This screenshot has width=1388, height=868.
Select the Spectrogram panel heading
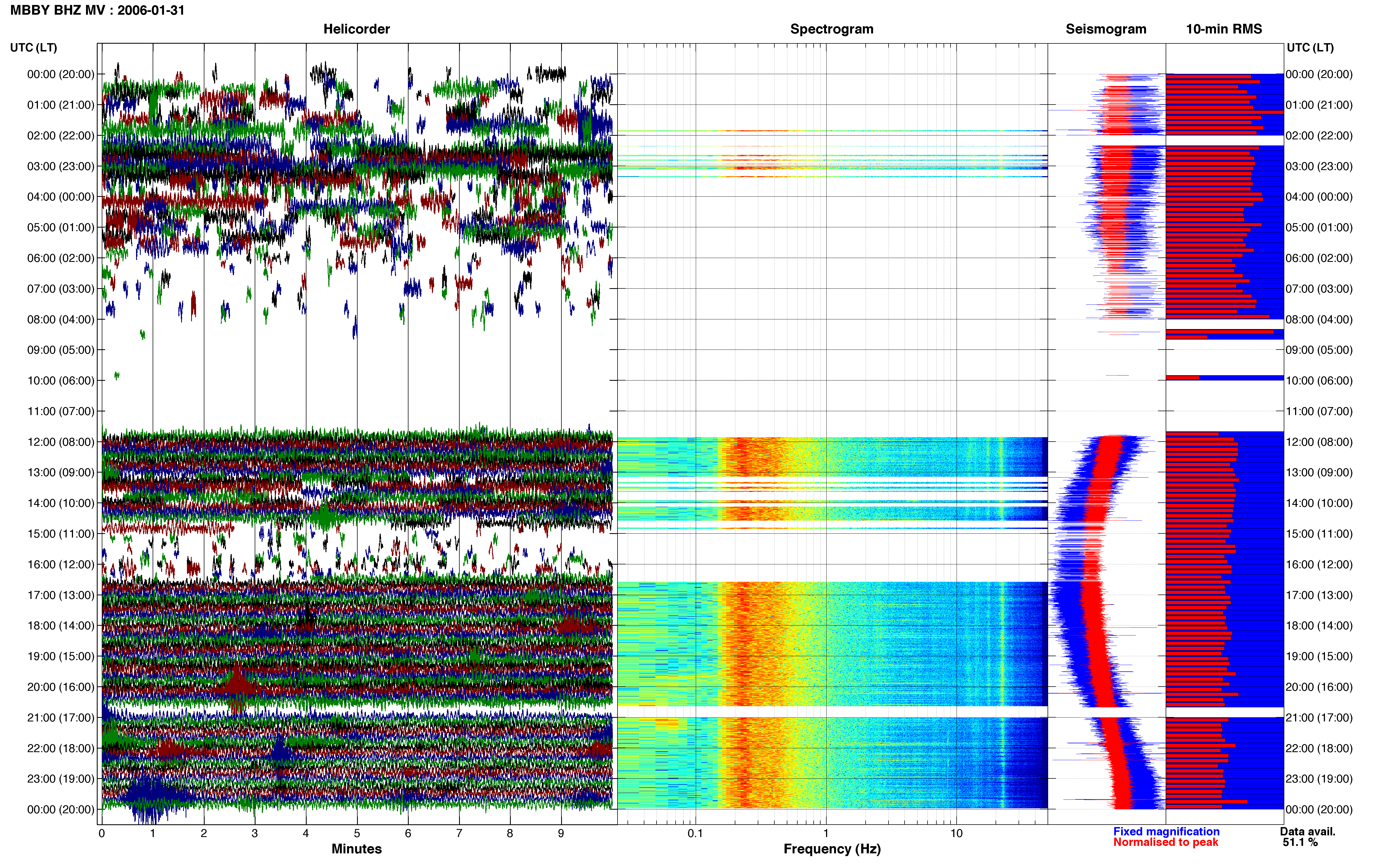pos(832,29)
